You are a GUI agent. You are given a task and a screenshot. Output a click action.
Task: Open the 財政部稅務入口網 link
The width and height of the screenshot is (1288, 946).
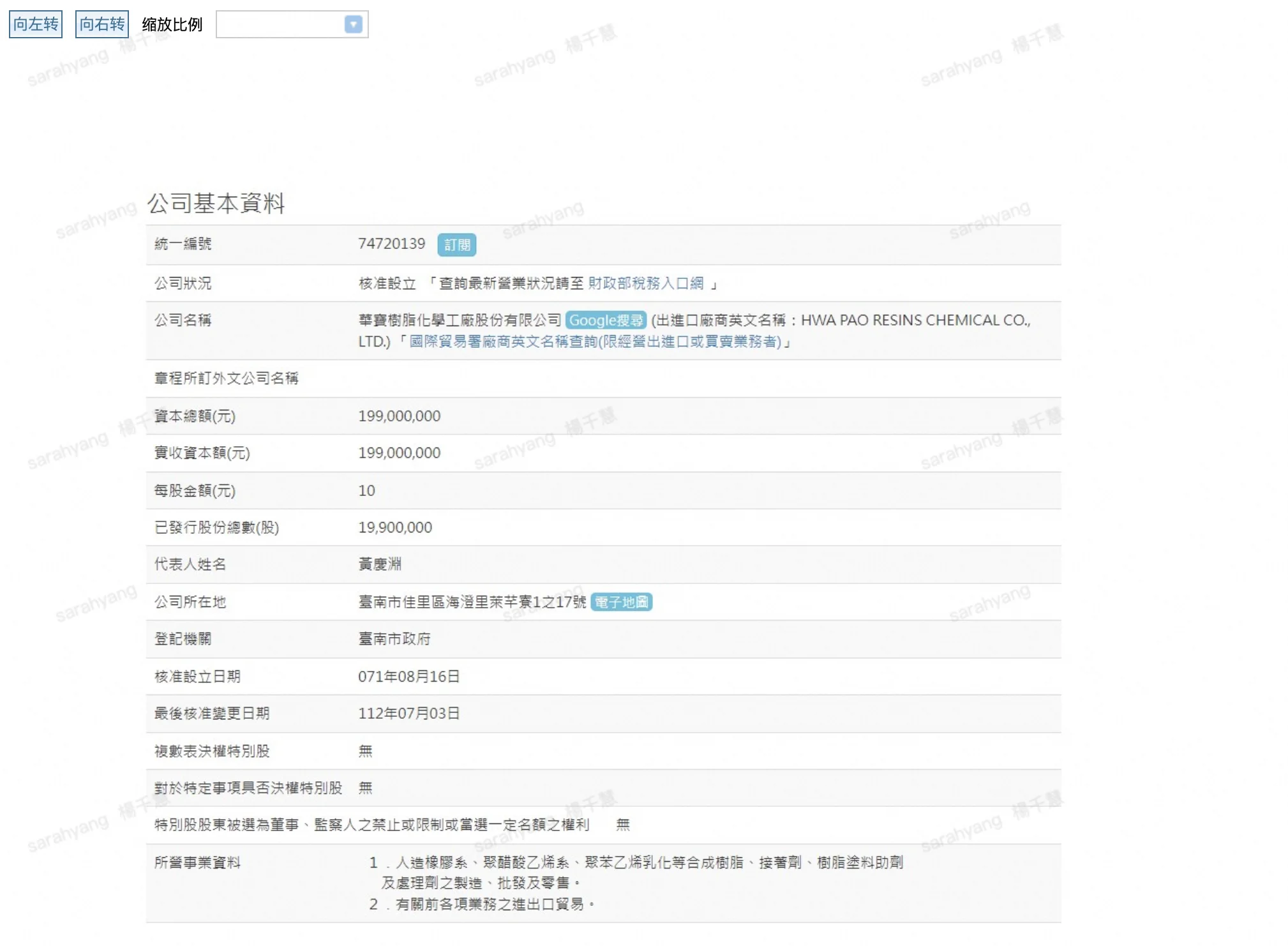645,283
